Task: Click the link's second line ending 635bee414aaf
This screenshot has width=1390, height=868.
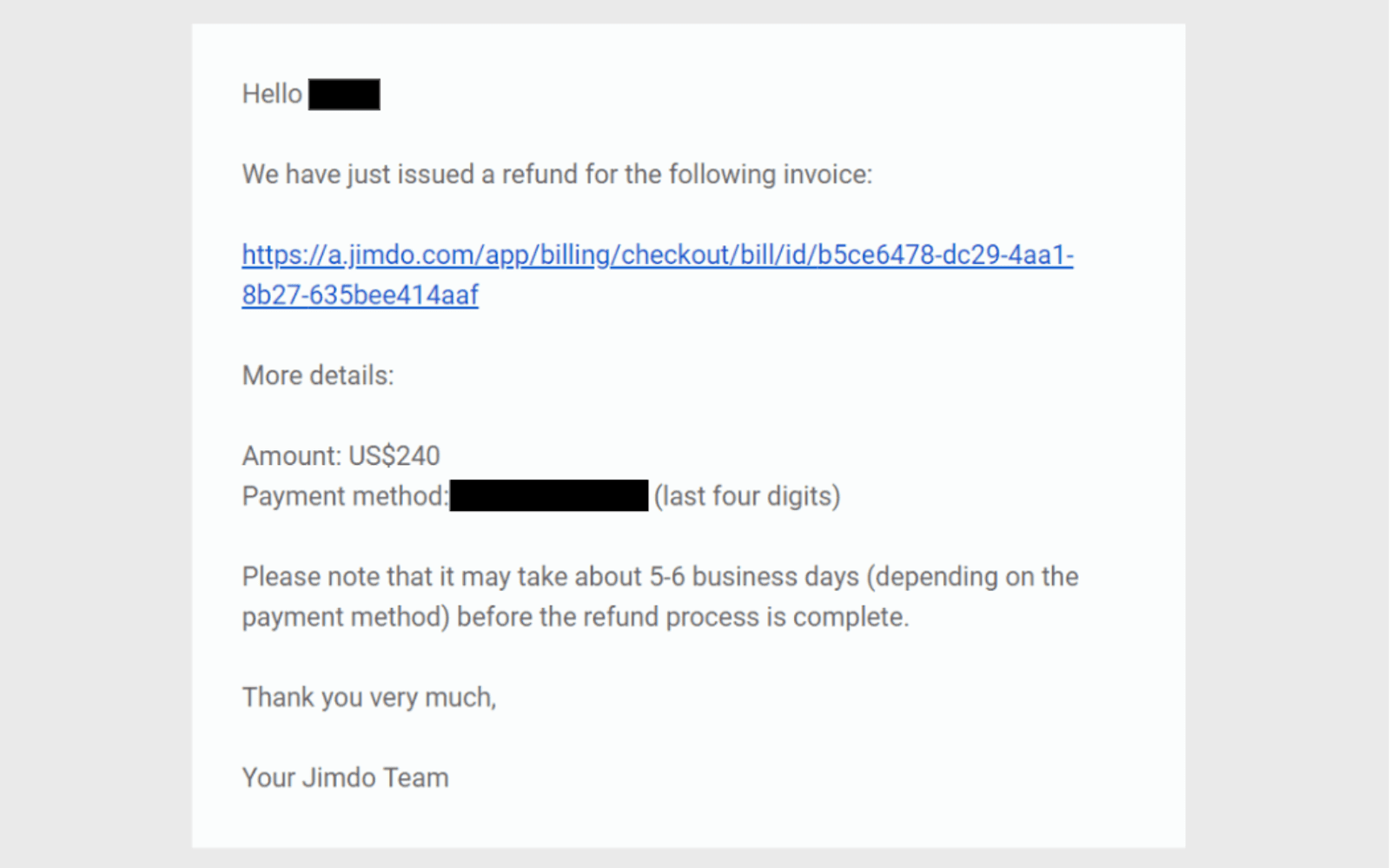Action: tap(360, 295)
